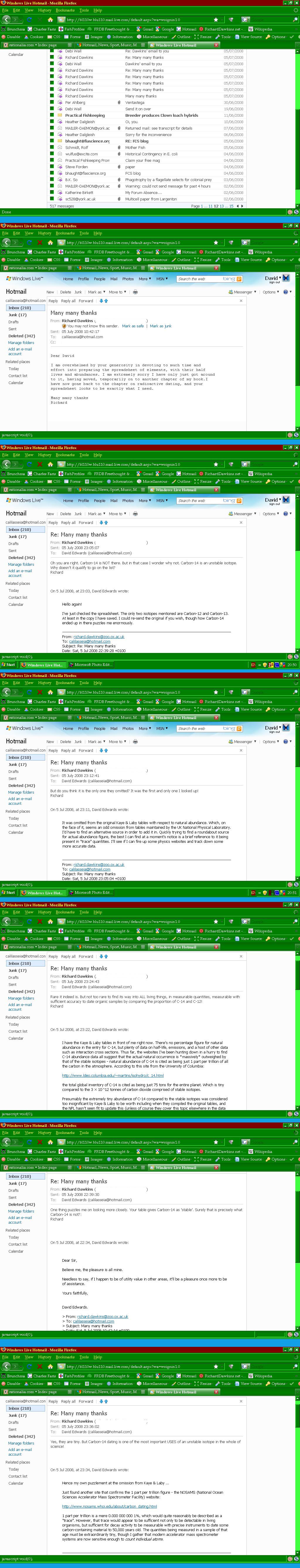Screen dimensions: 300x1568
Task: Click attachment paperclip on 'Ventastega' email
Action: (x=119, y=102)
